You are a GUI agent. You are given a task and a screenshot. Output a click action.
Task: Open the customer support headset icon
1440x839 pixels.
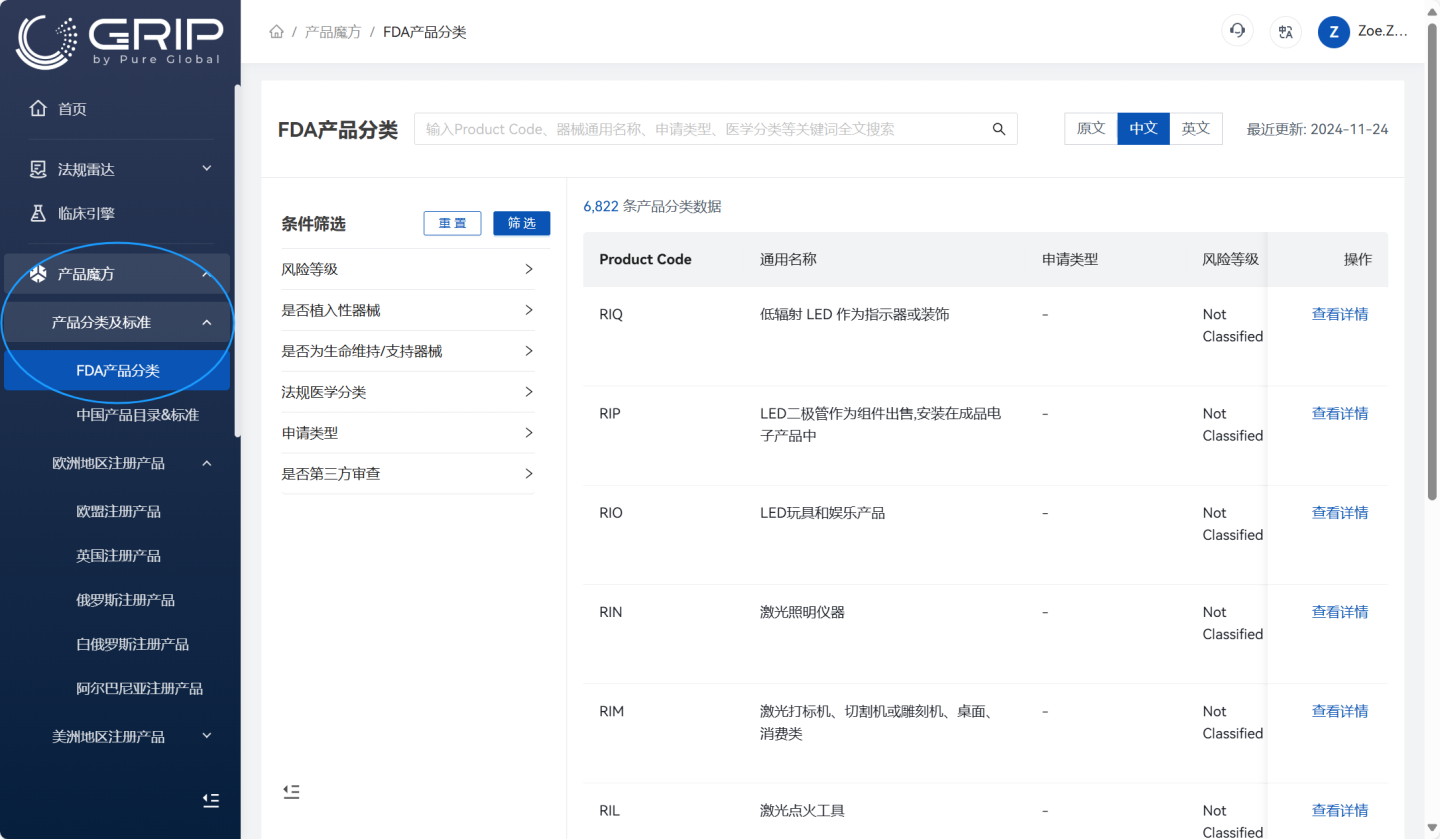coord(1238,31)
